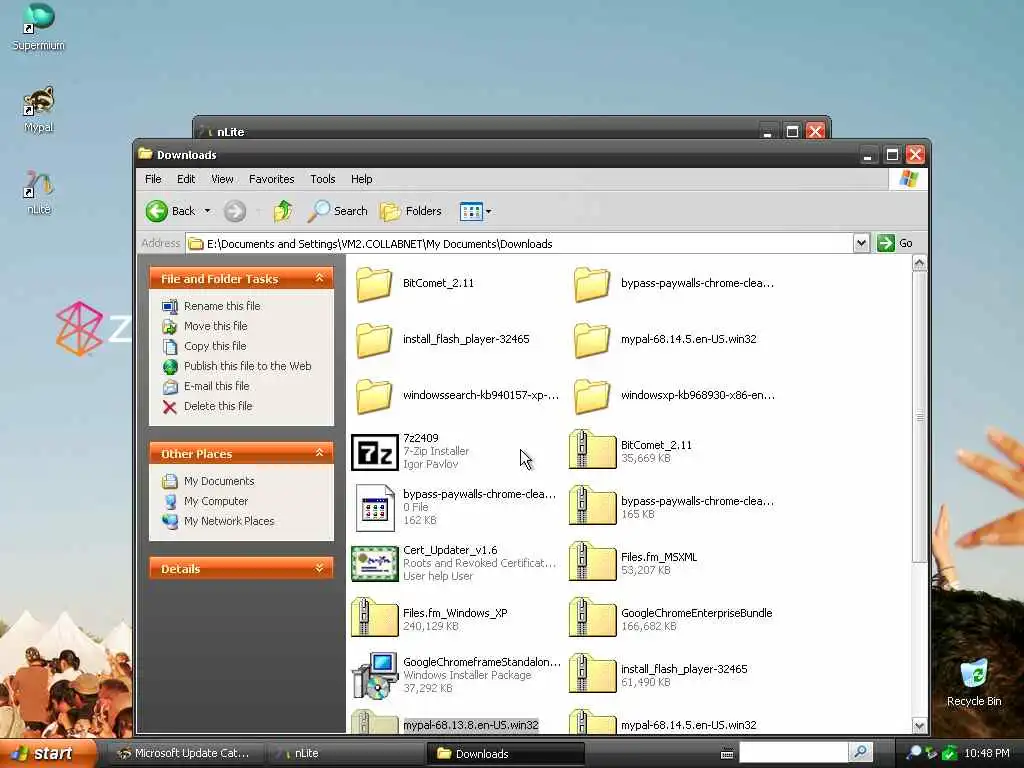Select windowssearch-kb940157-xp folder icon
Screen dimensions: 1024x768
point(374,396)
